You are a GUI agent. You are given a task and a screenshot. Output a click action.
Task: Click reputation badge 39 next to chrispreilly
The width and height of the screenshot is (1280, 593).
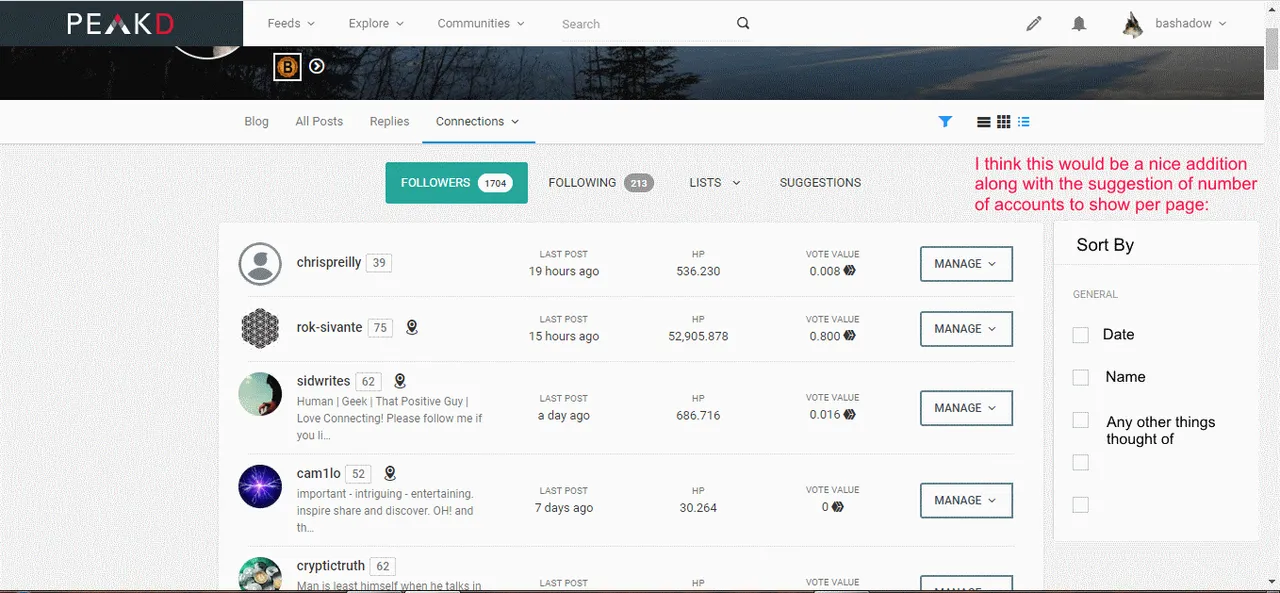[378, 263]
